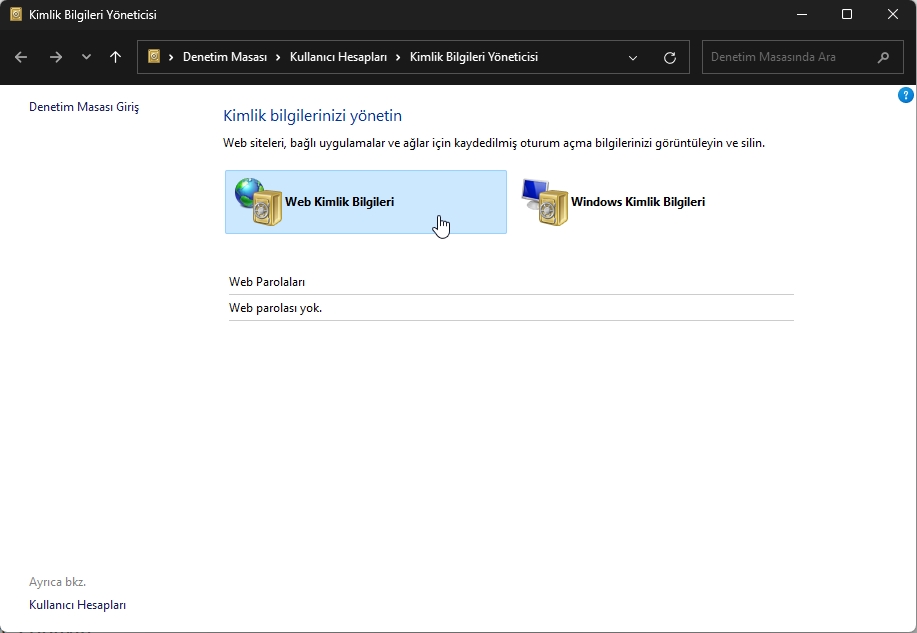Open the recent locations dropdown arrow
Viewport: 917px width, 633px height.
point(86,57)
